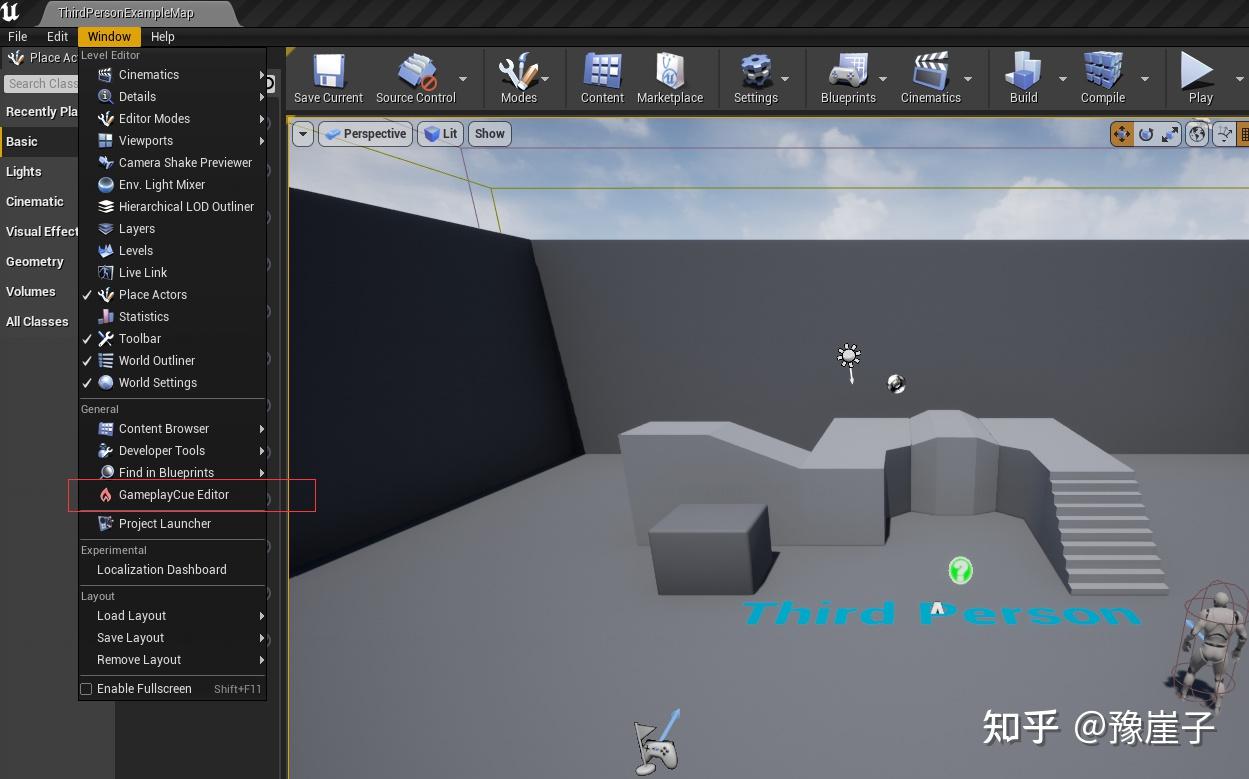Click the Lit view mode button
Screen dimensions: 1249x779
click(x=441, y=134)
